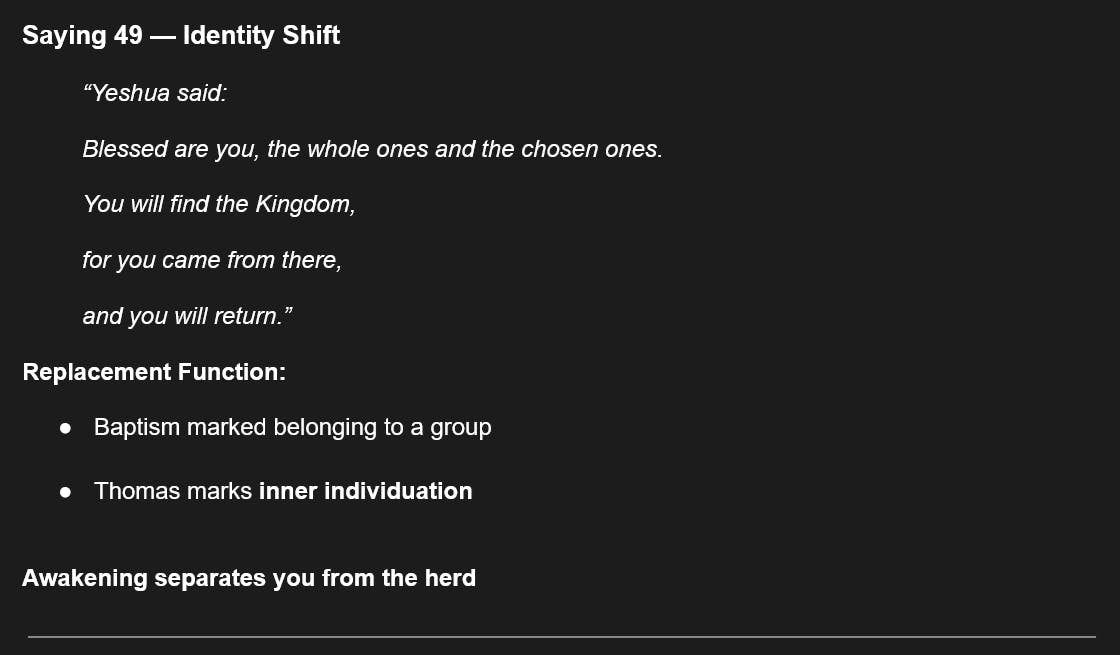Click the line "Awakening separates you from the herd"
The image size is (1120, 655).
click(249, 578)
